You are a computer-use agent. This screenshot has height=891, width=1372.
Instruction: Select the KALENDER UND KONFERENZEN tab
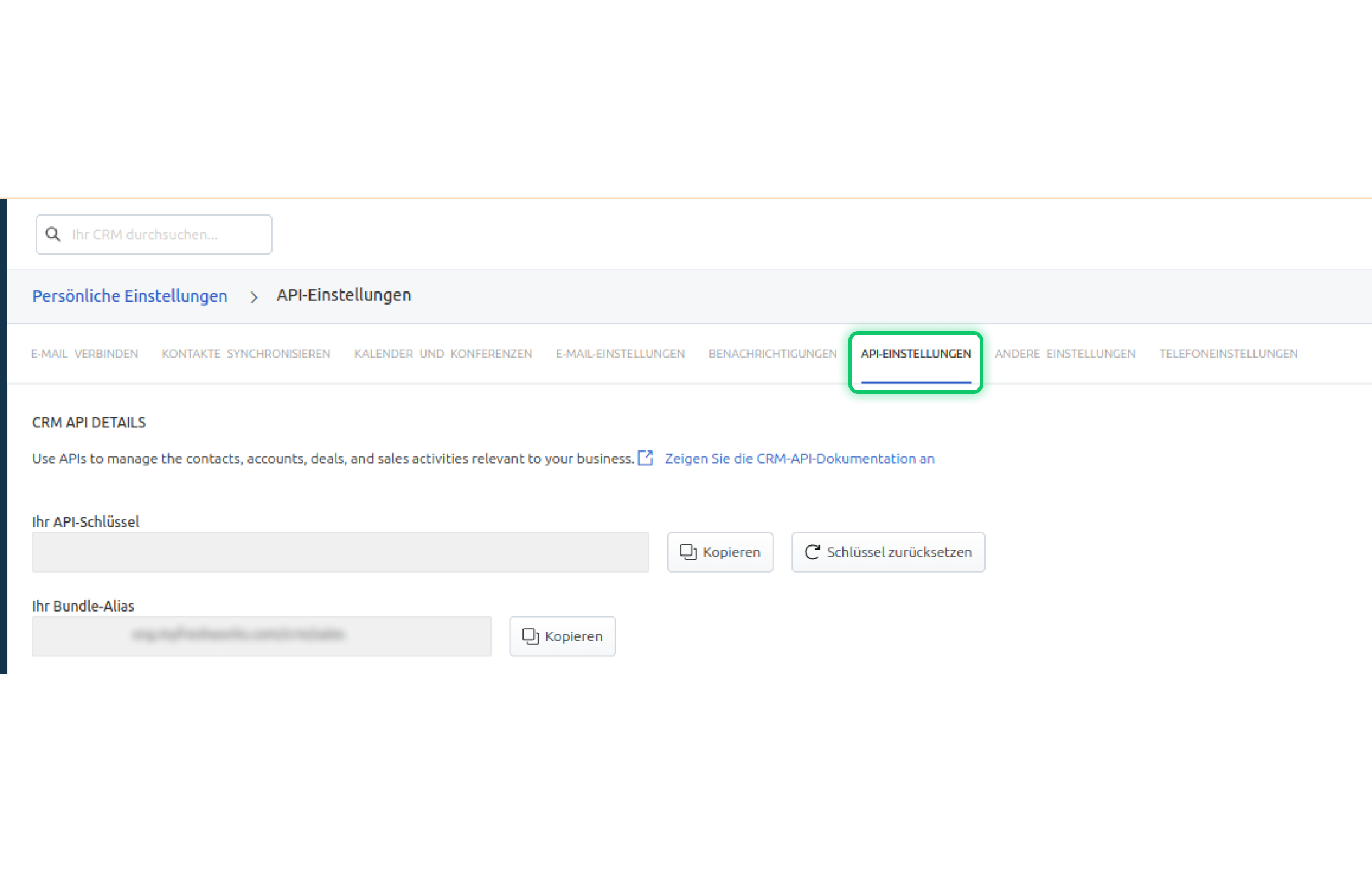pyautogui.click(x=443, y=354)
